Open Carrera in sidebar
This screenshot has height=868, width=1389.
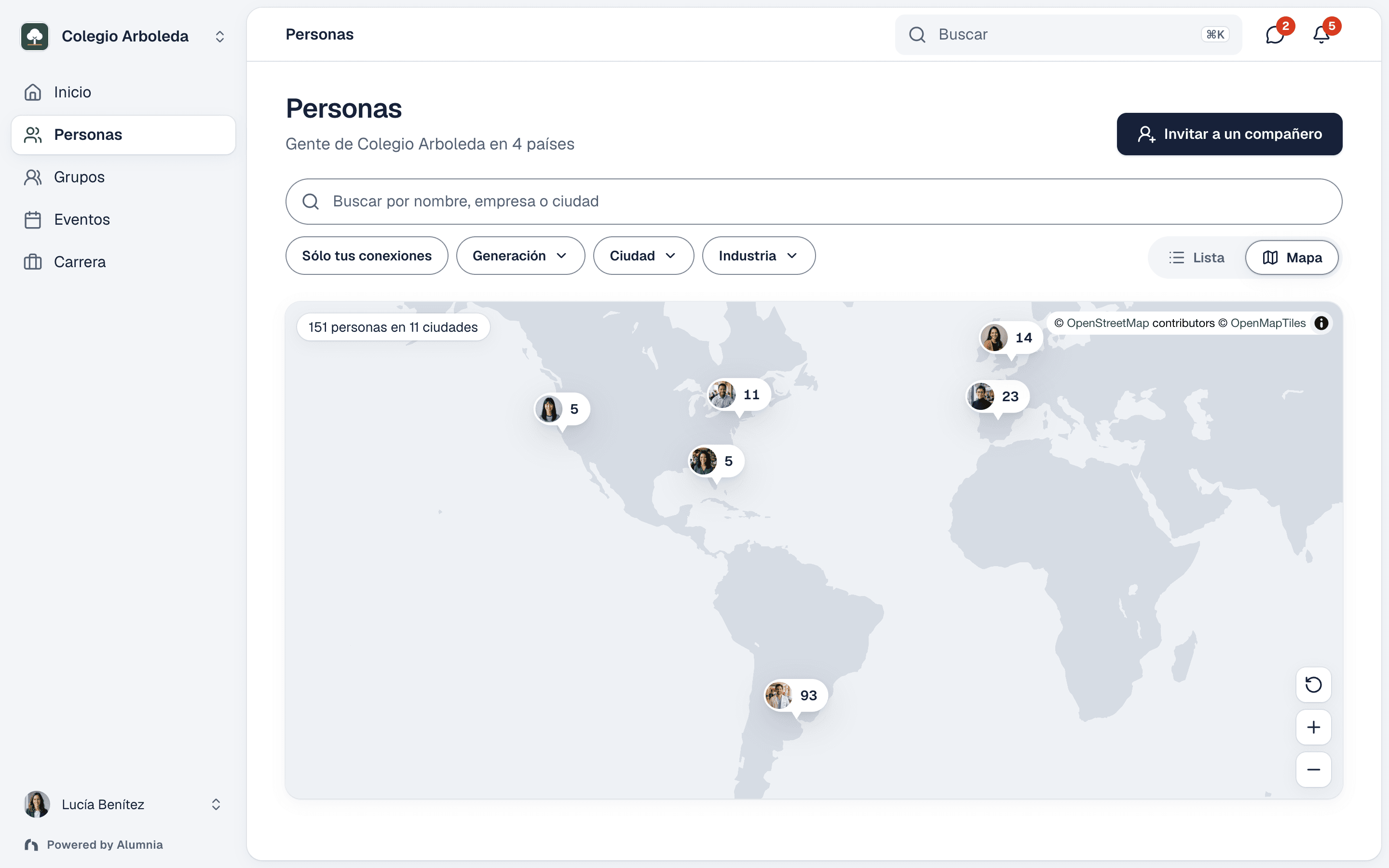123,262
